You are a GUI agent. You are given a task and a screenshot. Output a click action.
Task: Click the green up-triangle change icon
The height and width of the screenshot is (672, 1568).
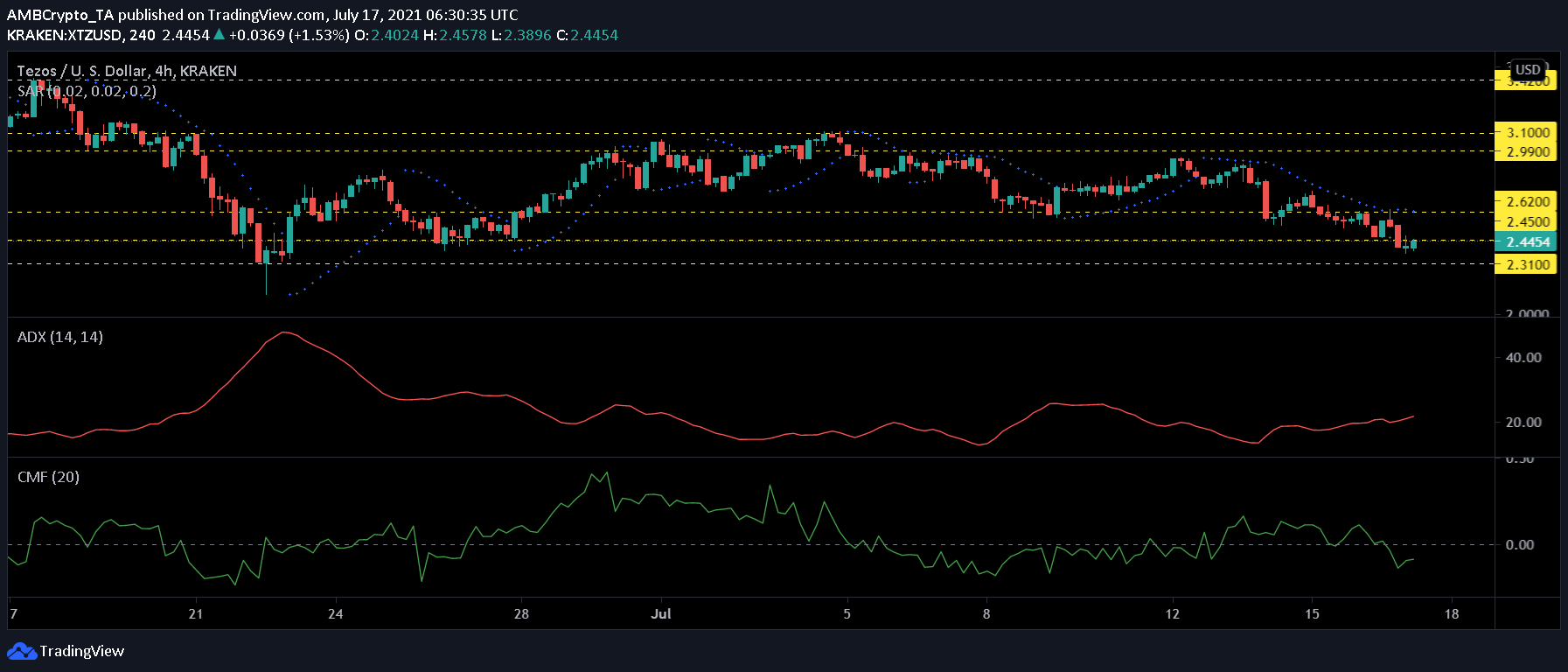click(x=220, y=35)
